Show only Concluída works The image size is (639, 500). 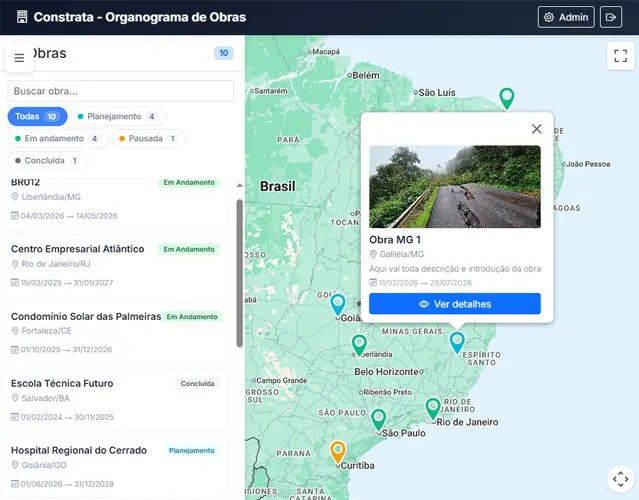pyautogui.click(x=47, y=160)
